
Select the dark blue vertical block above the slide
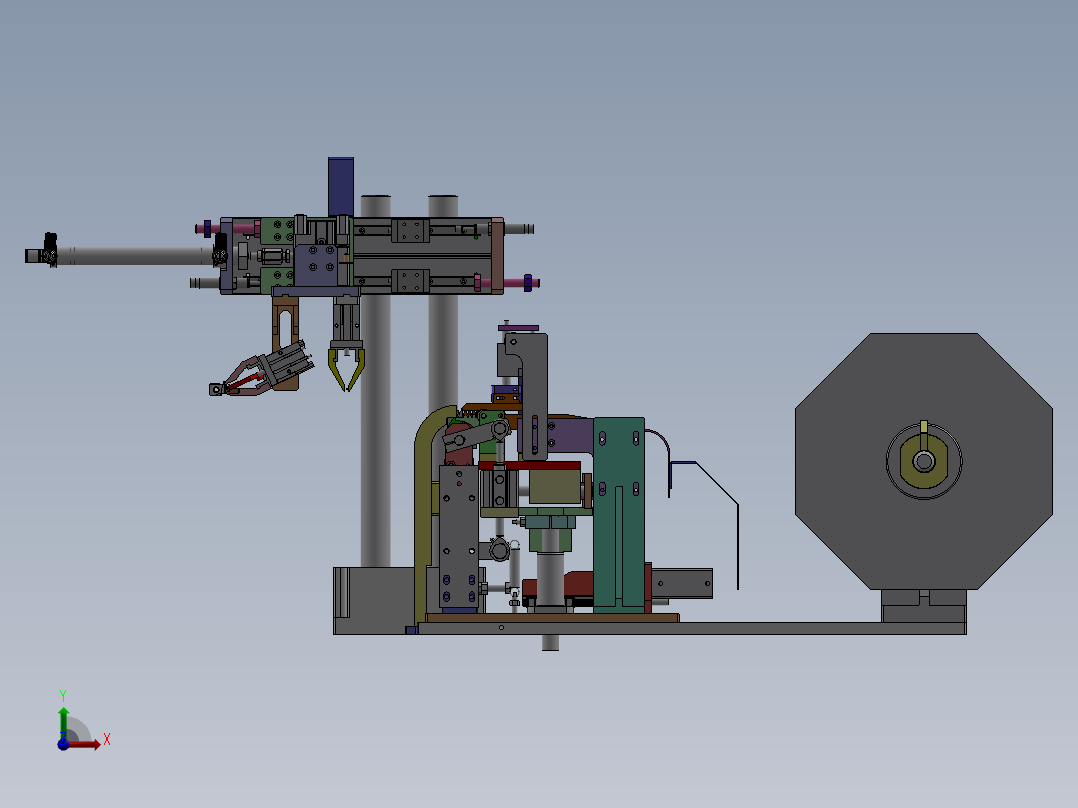[x=340, y=187]
